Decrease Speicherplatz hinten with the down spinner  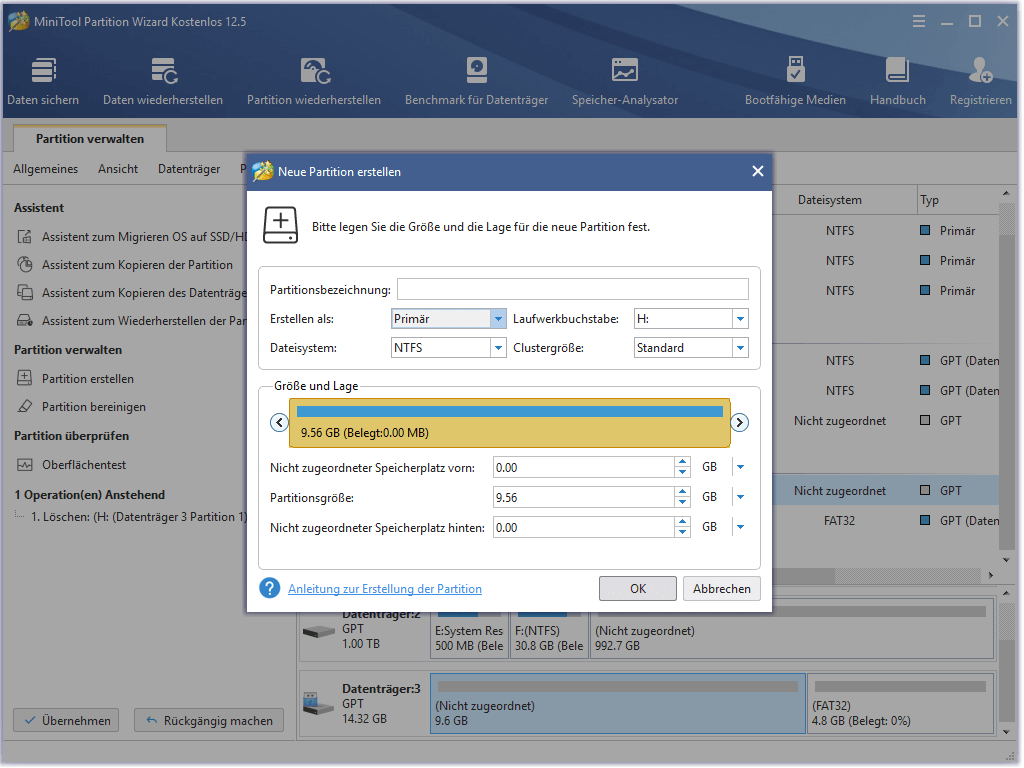coord(682,532)
